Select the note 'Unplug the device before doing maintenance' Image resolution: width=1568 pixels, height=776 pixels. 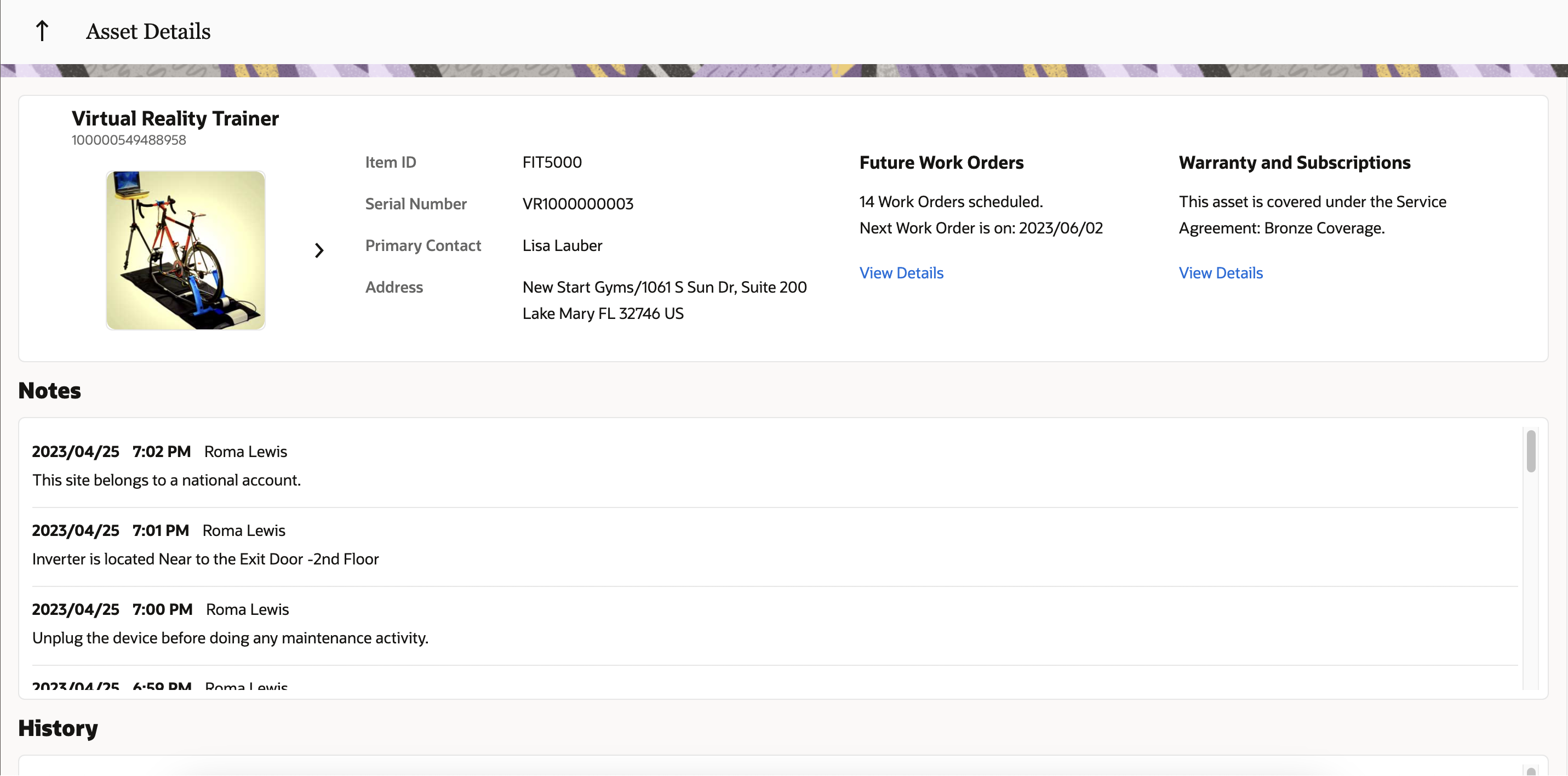tap(230, 638)
